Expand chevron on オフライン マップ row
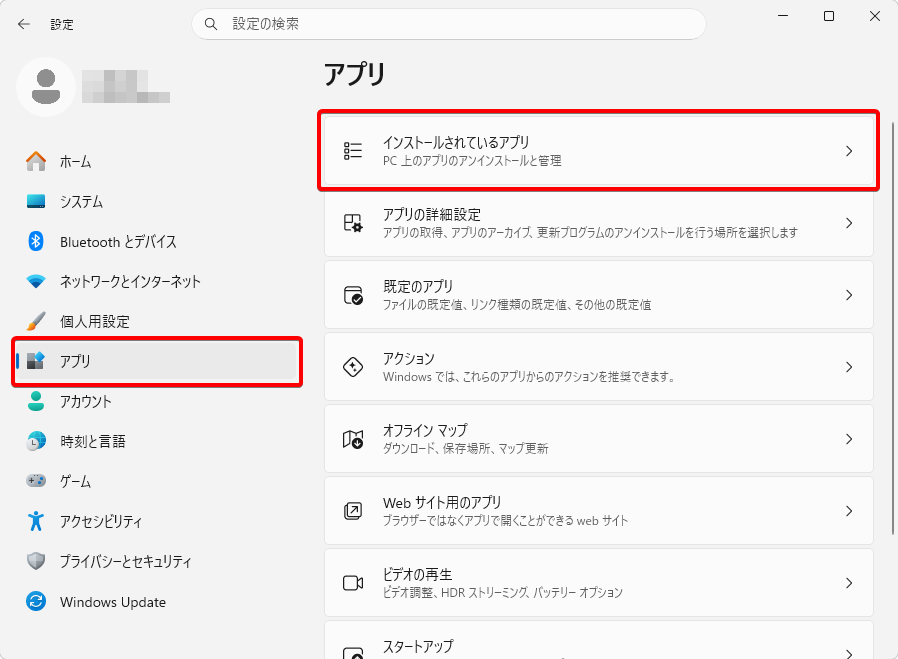Viewport: 898px width, 659px height. [849, 439]
